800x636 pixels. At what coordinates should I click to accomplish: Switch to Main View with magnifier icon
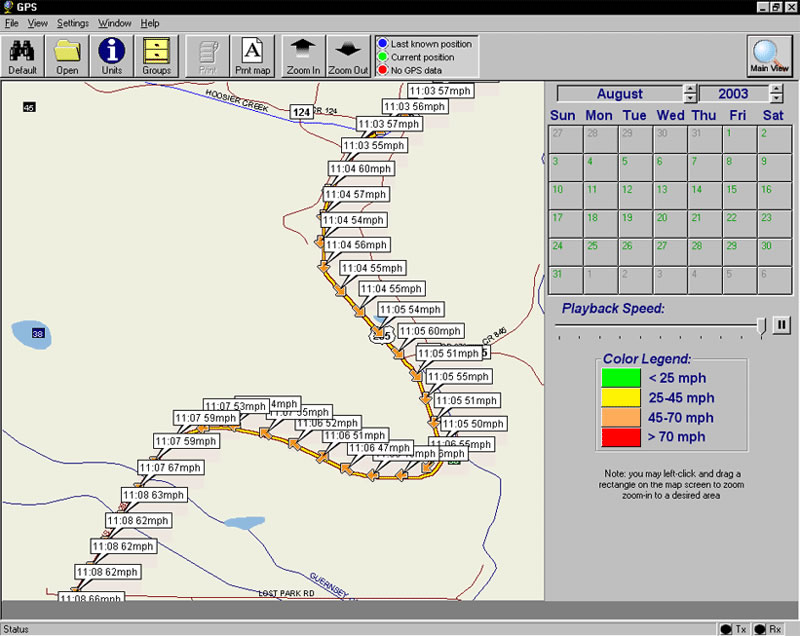tap(770, 56)
